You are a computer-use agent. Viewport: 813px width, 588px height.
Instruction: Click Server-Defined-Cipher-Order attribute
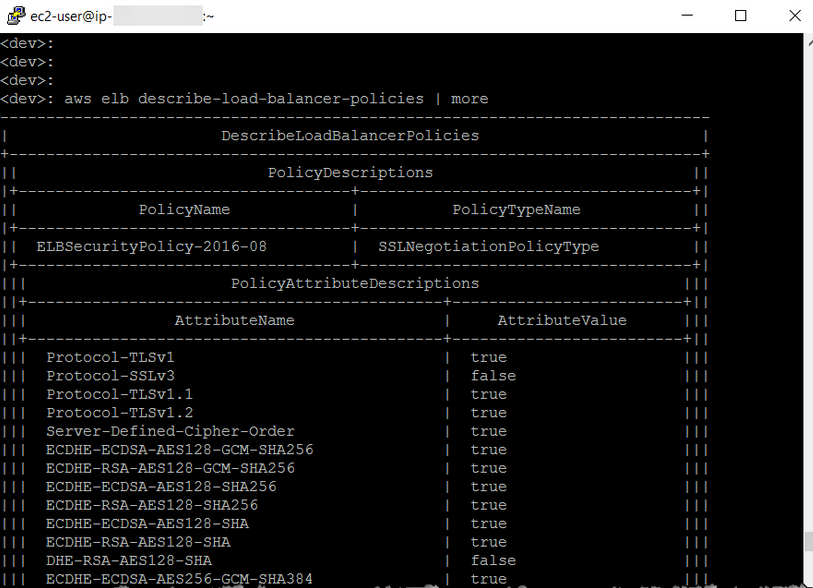pyautogui.click(x=170, y=431)
